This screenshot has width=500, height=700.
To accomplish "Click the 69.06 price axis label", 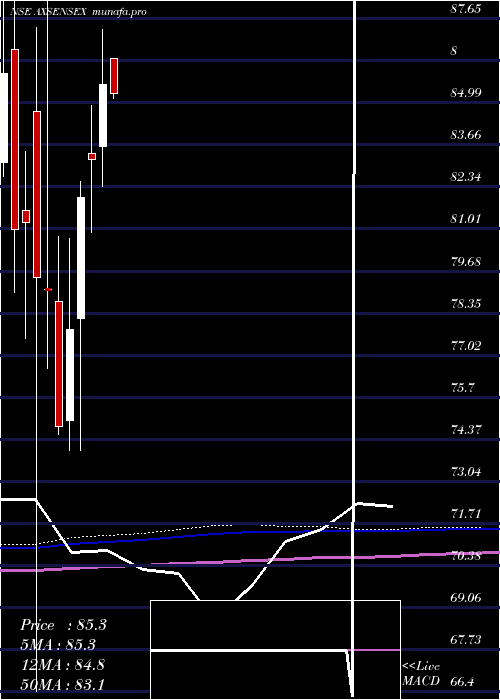I will tap(466, 597).
